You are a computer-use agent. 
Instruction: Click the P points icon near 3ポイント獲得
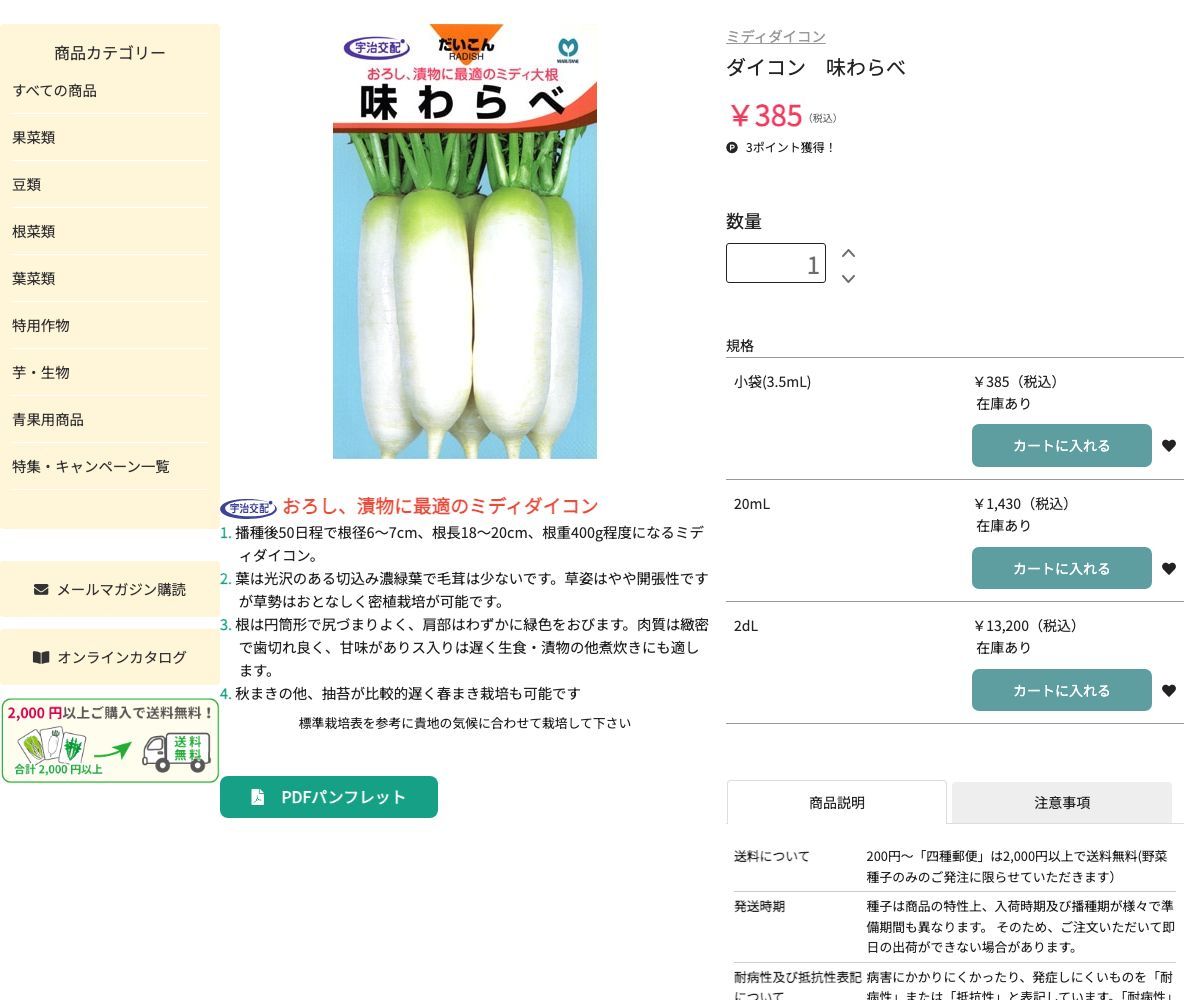tap(733, 147)
